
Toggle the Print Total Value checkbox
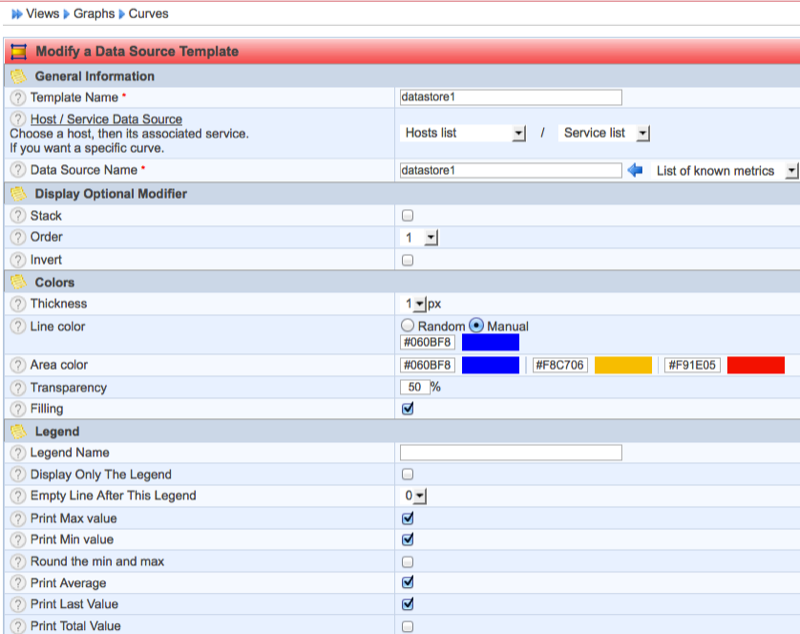click(407, 627)
